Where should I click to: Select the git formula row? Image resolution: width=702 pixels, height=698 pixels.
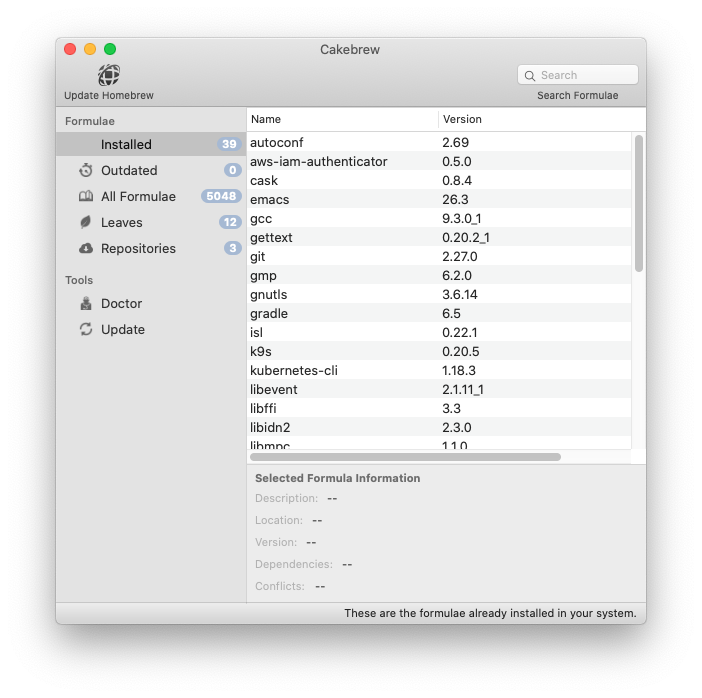point(439,257)
